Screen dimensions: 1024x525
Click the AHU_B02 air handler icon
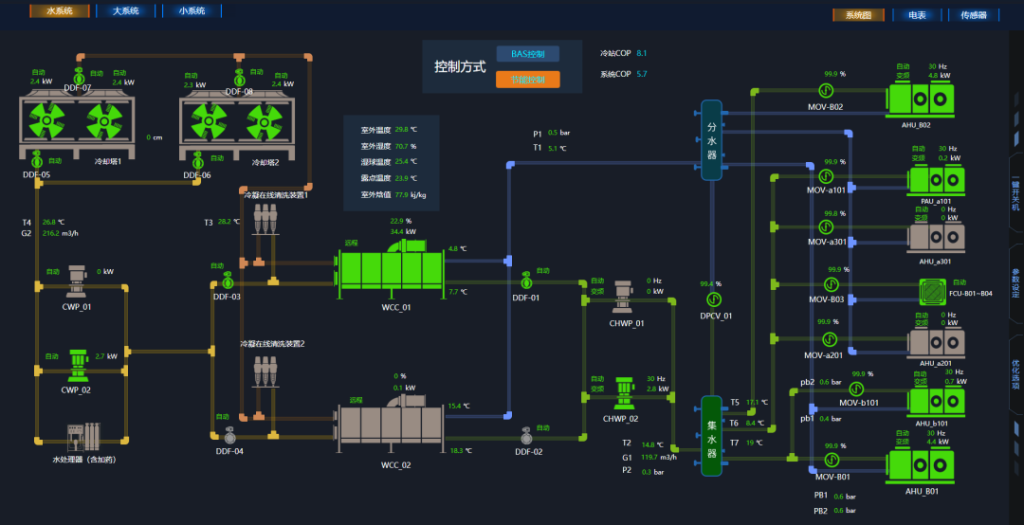pyautogui.click(x=920, y=99)
